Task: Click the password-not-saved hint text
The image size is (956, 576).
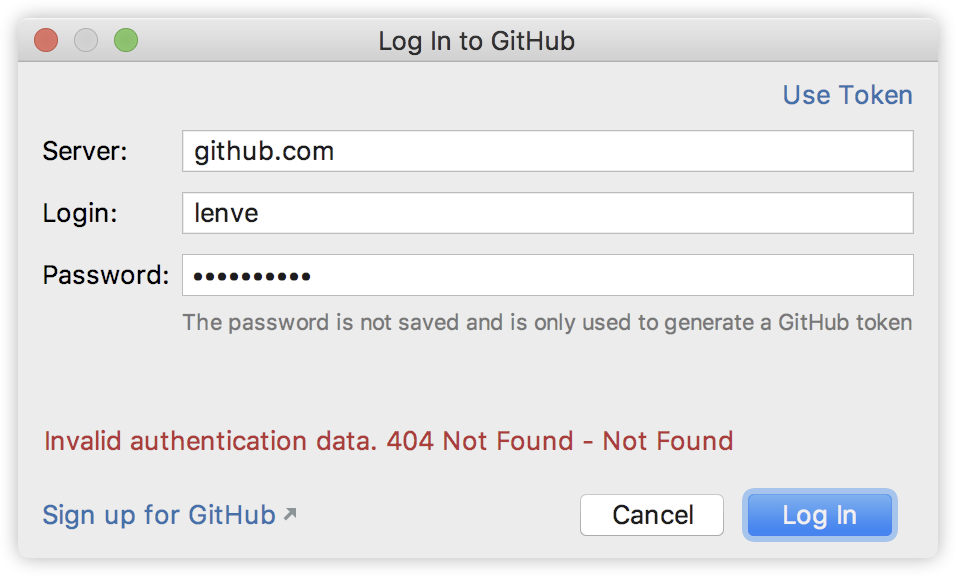Action: pos(546,323)
